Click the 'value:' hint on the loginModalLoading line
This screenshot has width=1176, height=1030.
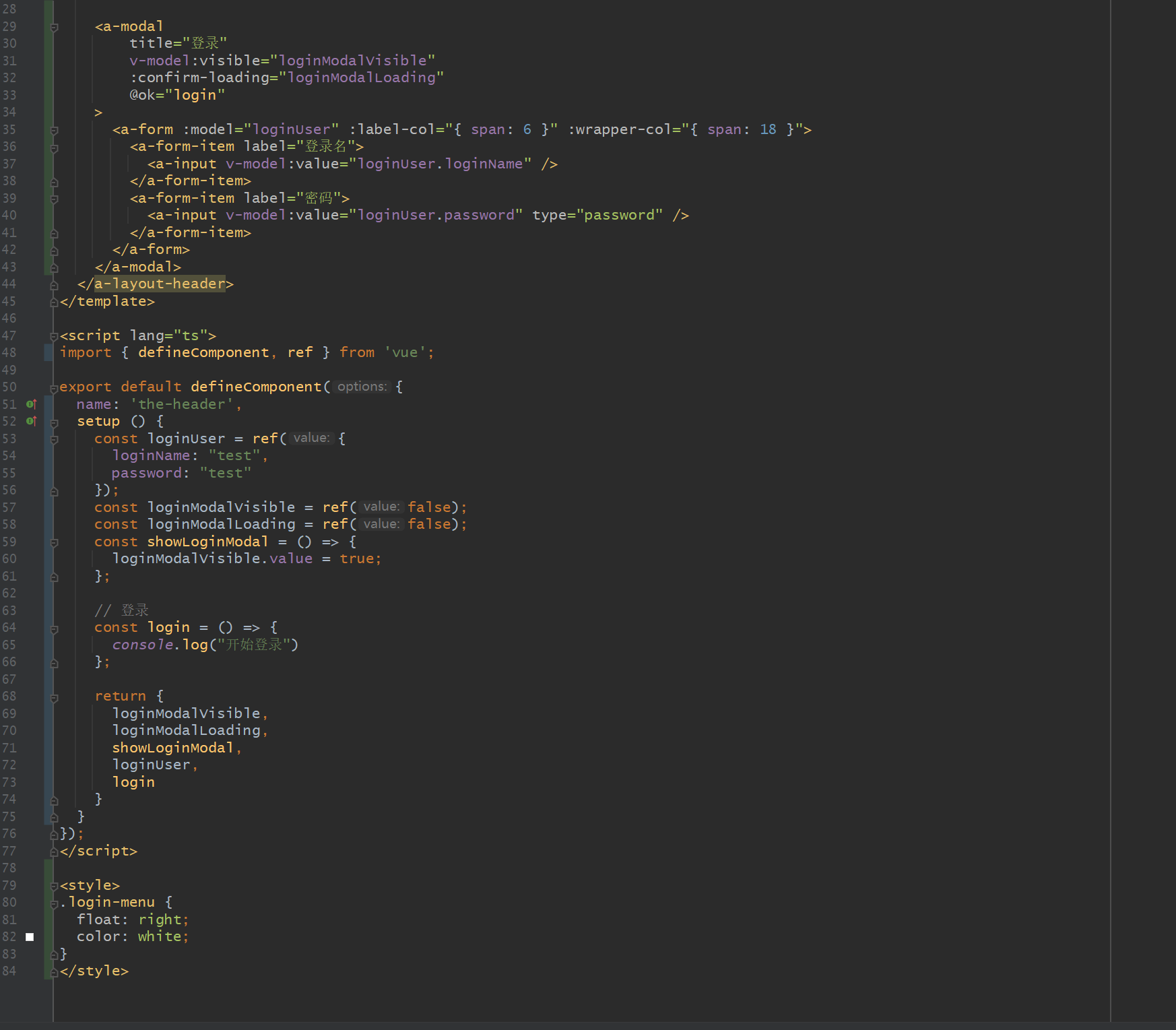pyautogui.click(x=381, y=524)
